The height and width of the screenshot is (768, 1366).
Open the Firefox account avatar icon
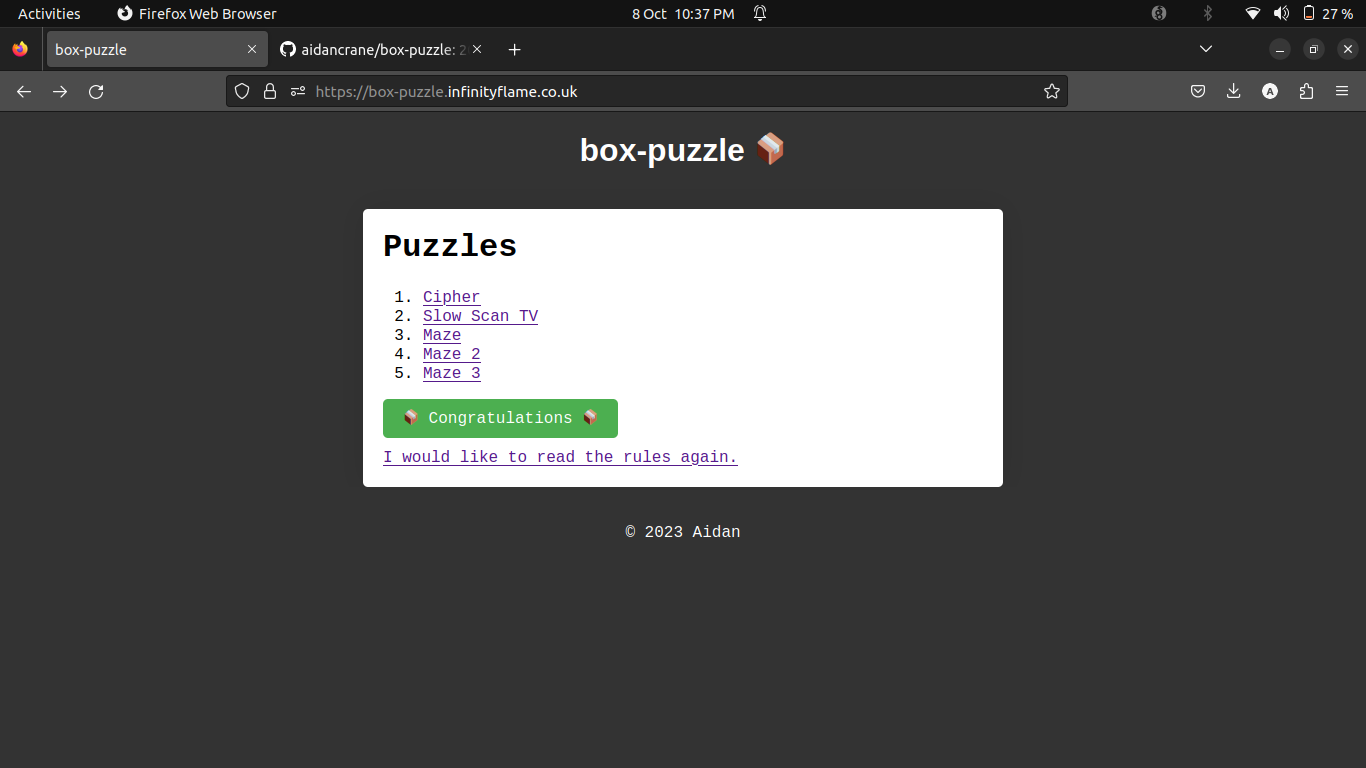coord(1270,91)
